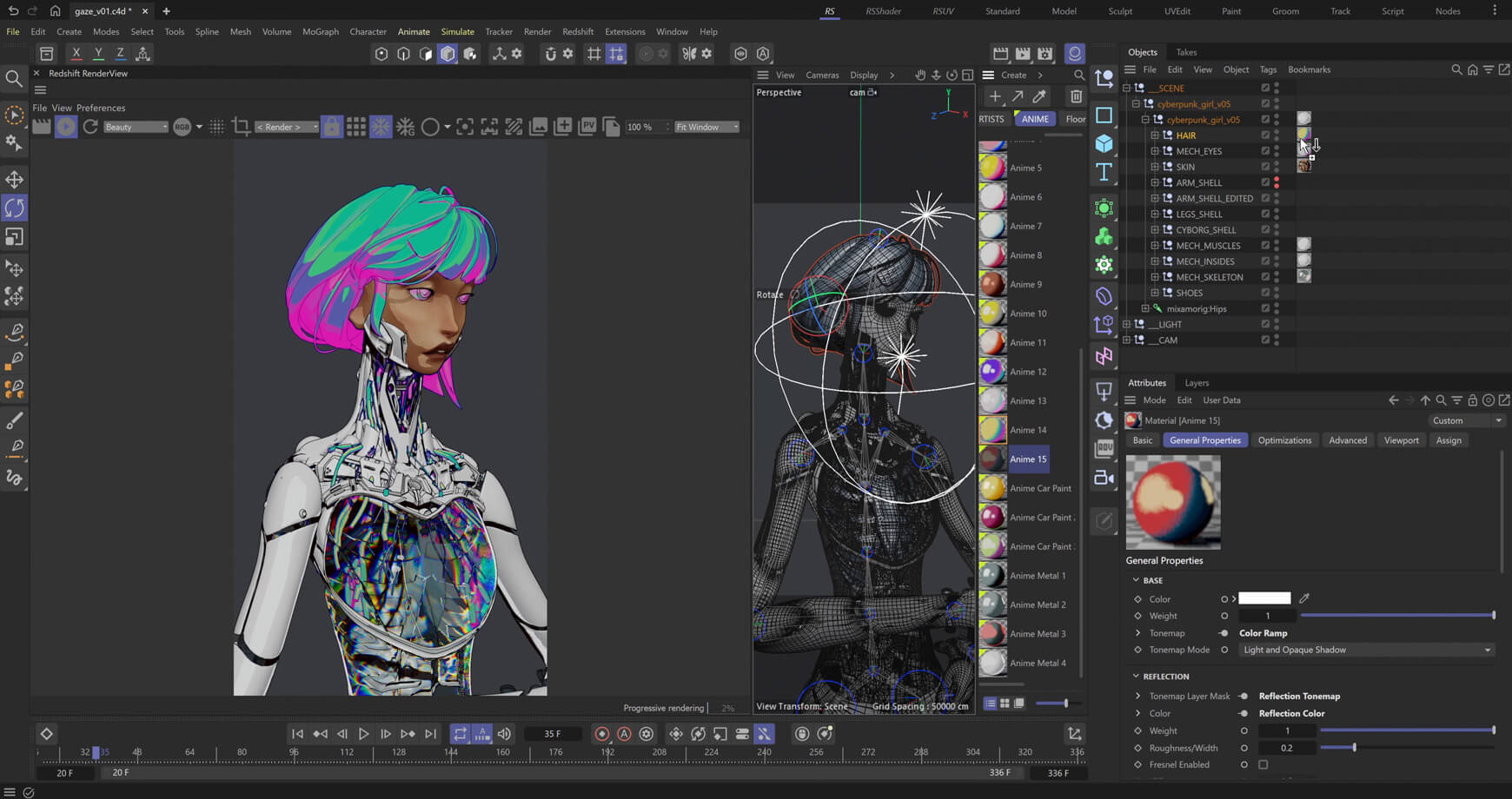Switch to the Sculpt layout tab

pyautogui.click(x=1120, y=11)
